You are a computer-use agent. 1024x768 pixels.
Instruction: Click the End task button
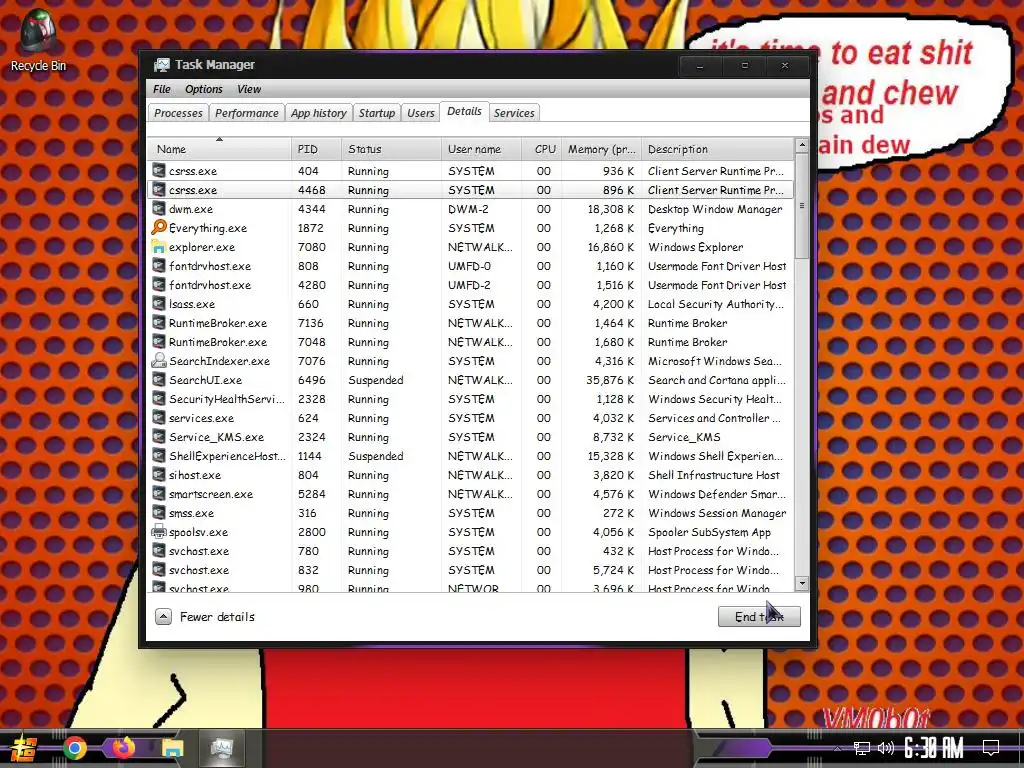(x=759, y=616)
